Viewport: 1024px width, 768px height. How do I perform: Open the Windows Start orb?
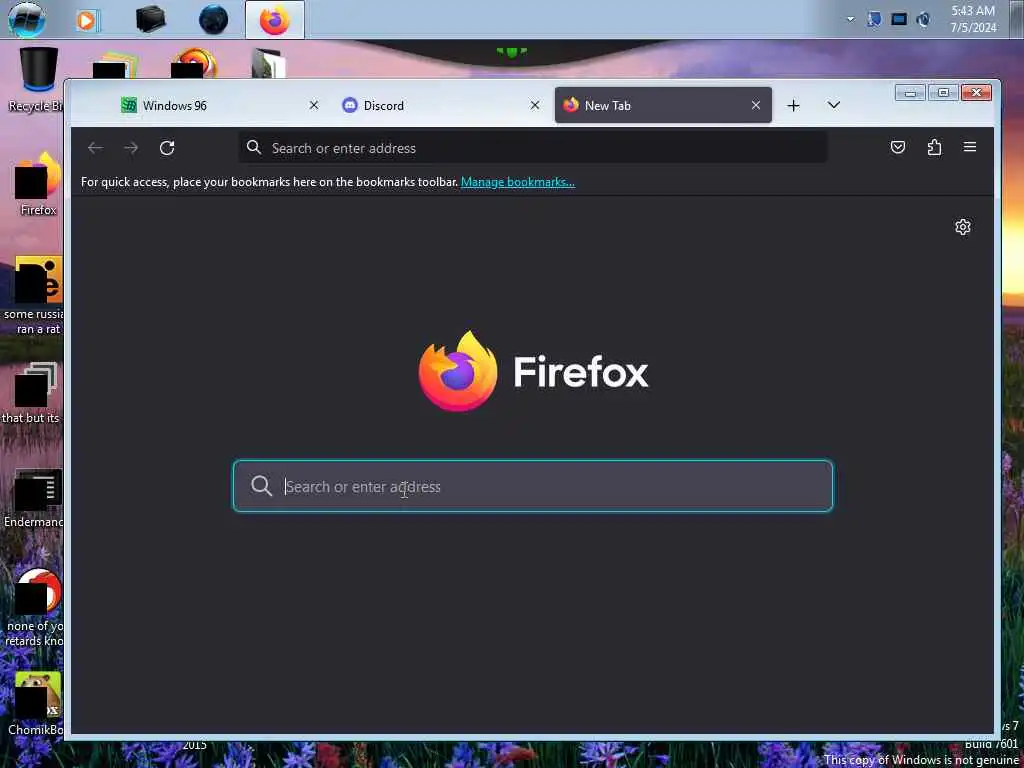(27, 19)
